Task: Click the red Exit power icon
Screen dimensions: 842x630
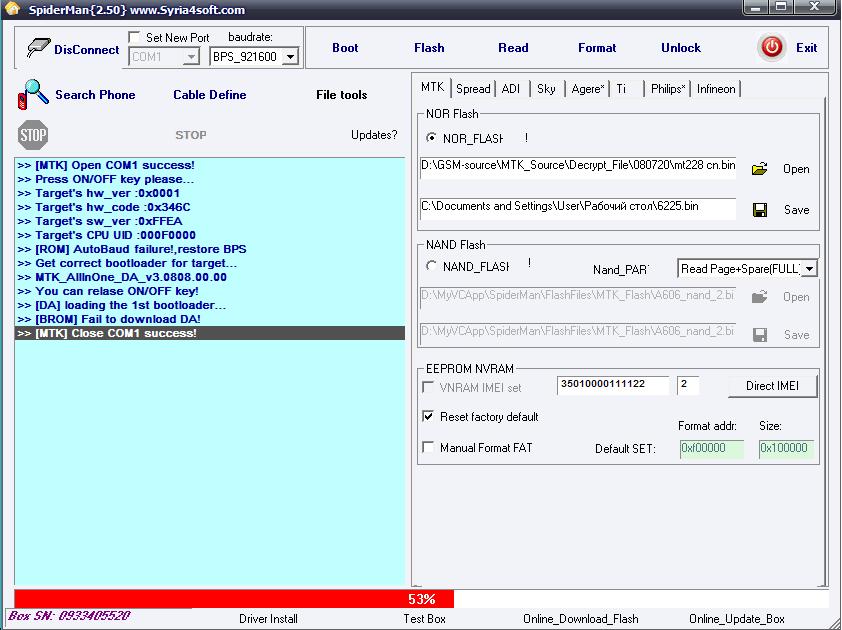Action: 772,47
